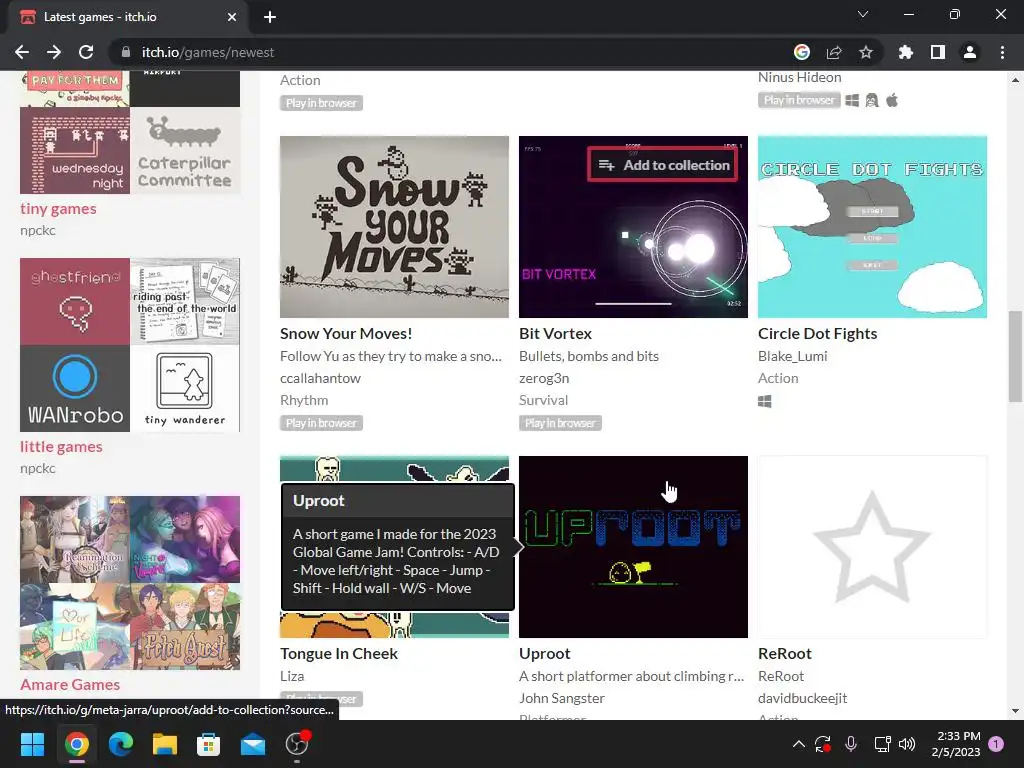This screenshot has height=768, width=1024.
Task: Open Microsoft Edge from the taskbar
Action: click(121, 744)
